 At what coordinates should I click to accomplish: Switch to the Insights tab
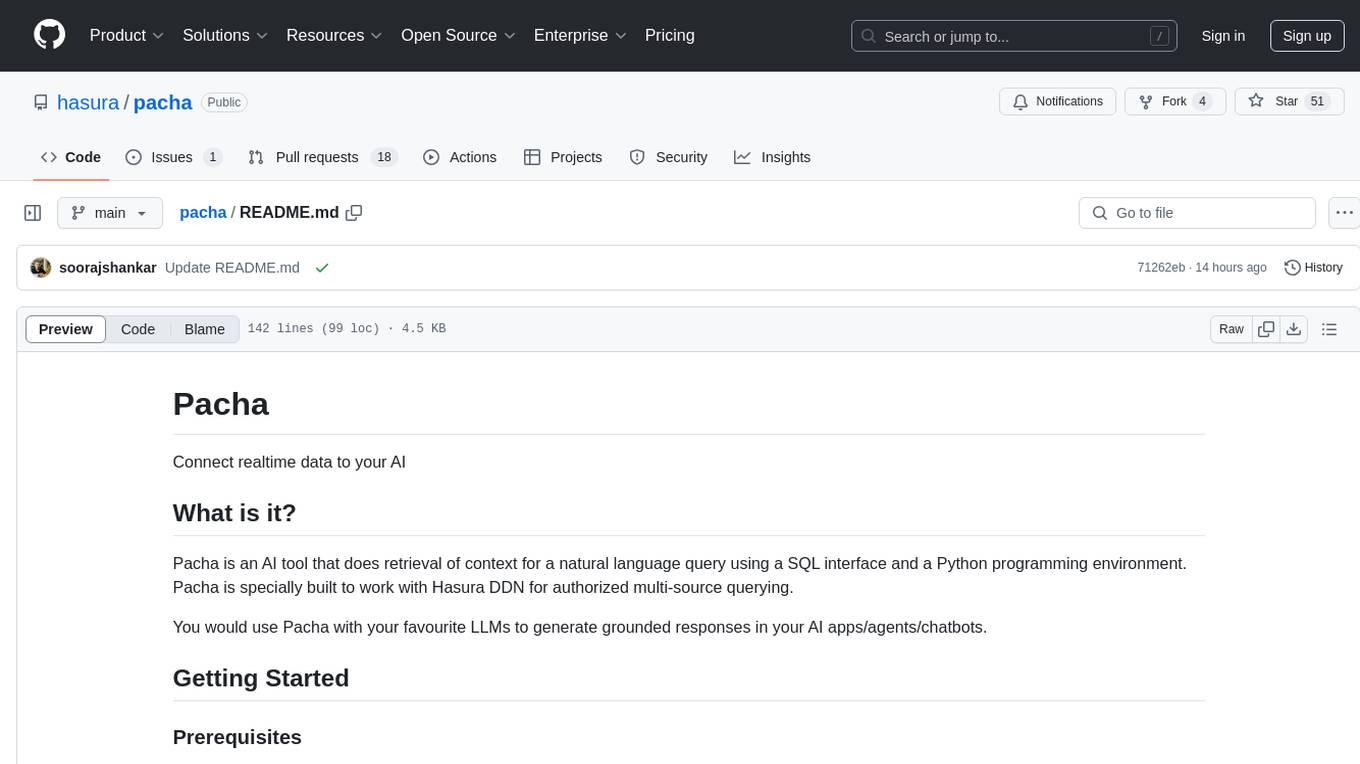pyautogui.click(x=772, y=157)
